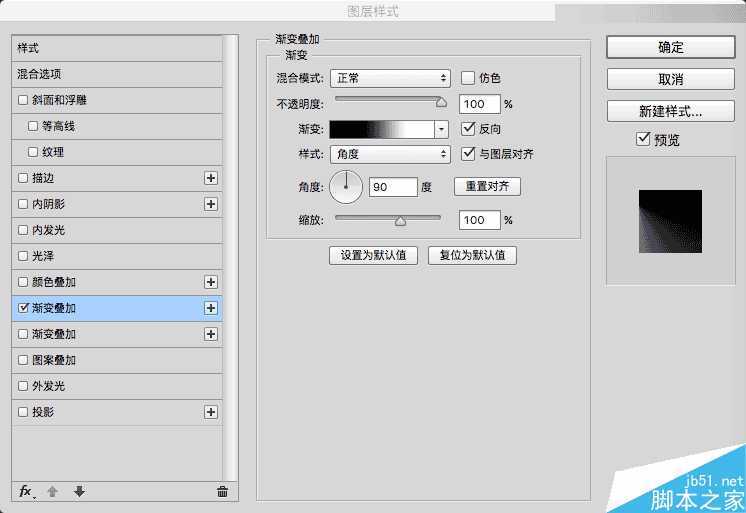
Task: Click plus icon on highlighted 渐变叠加 row
Action: click(211, 308)
